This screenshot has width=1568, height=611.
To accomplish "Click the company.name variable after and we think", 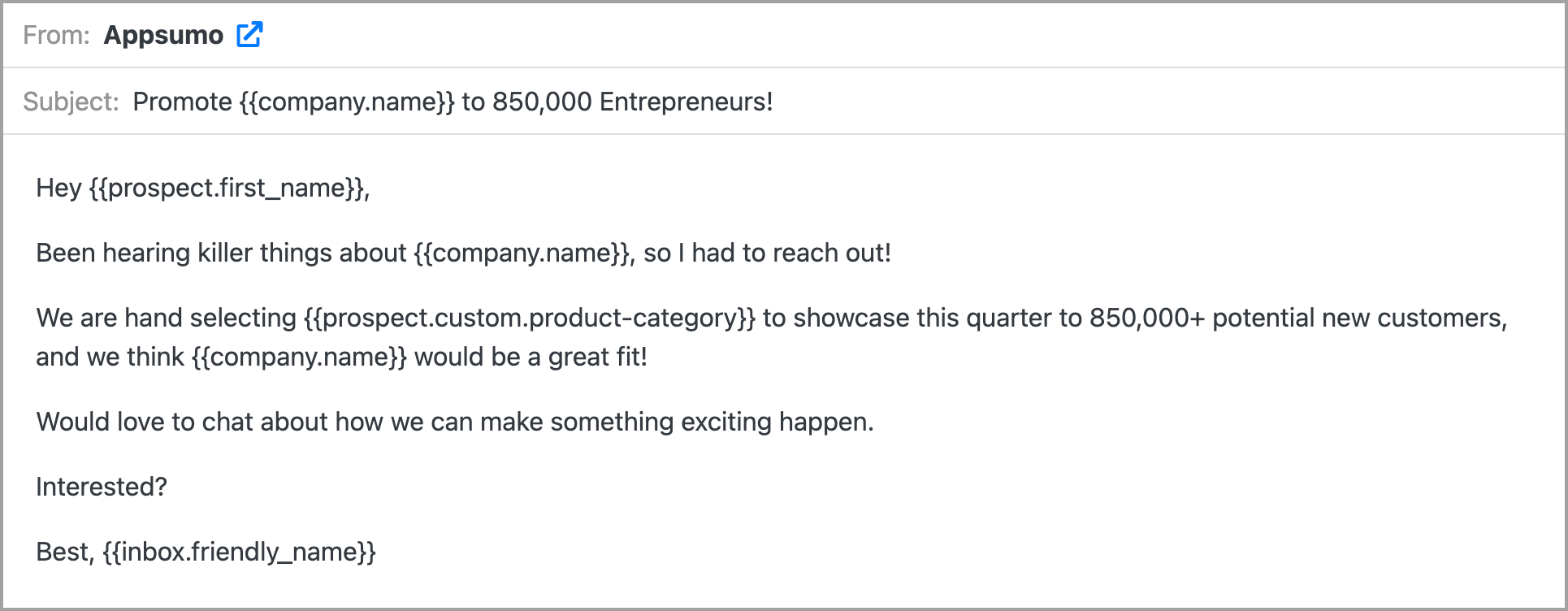I will tap(299, 357).
